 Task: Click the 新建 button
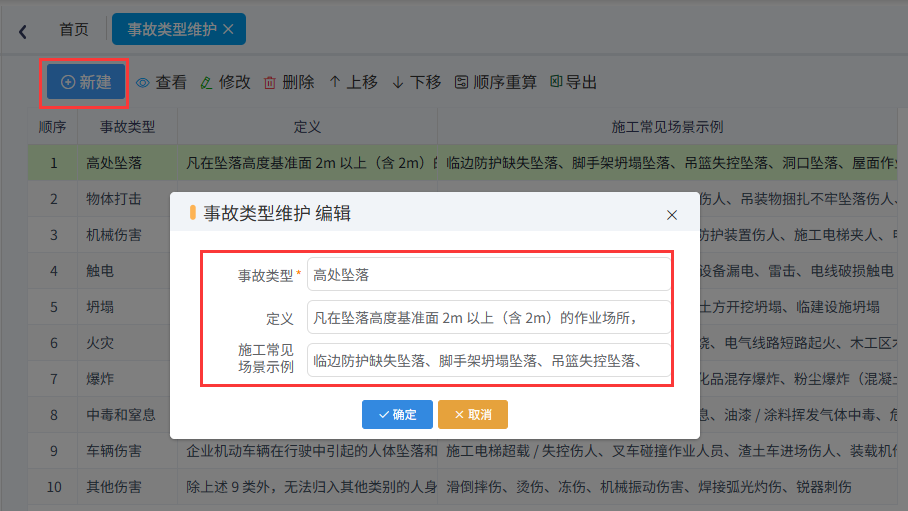pos(86,82)
